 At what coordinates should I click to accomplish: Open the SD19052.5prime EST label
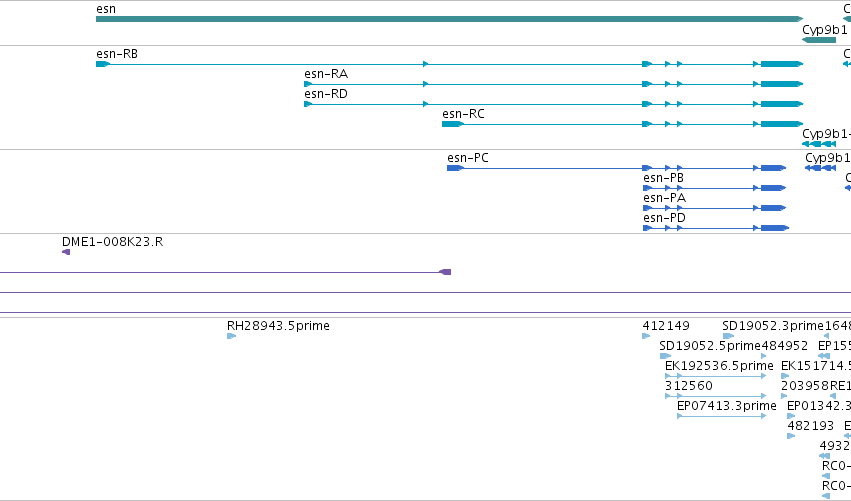pos(710,346)
